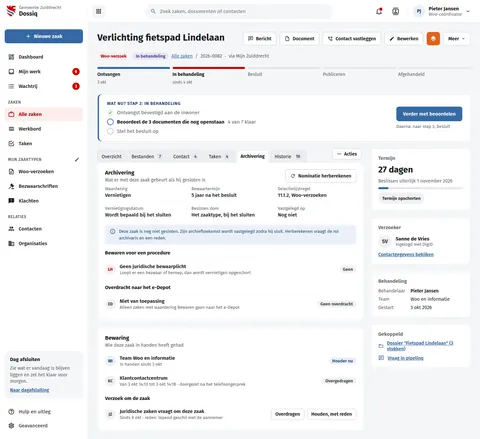Open the app grid menu icon
The image size is (480, 439).
[98, 11]
